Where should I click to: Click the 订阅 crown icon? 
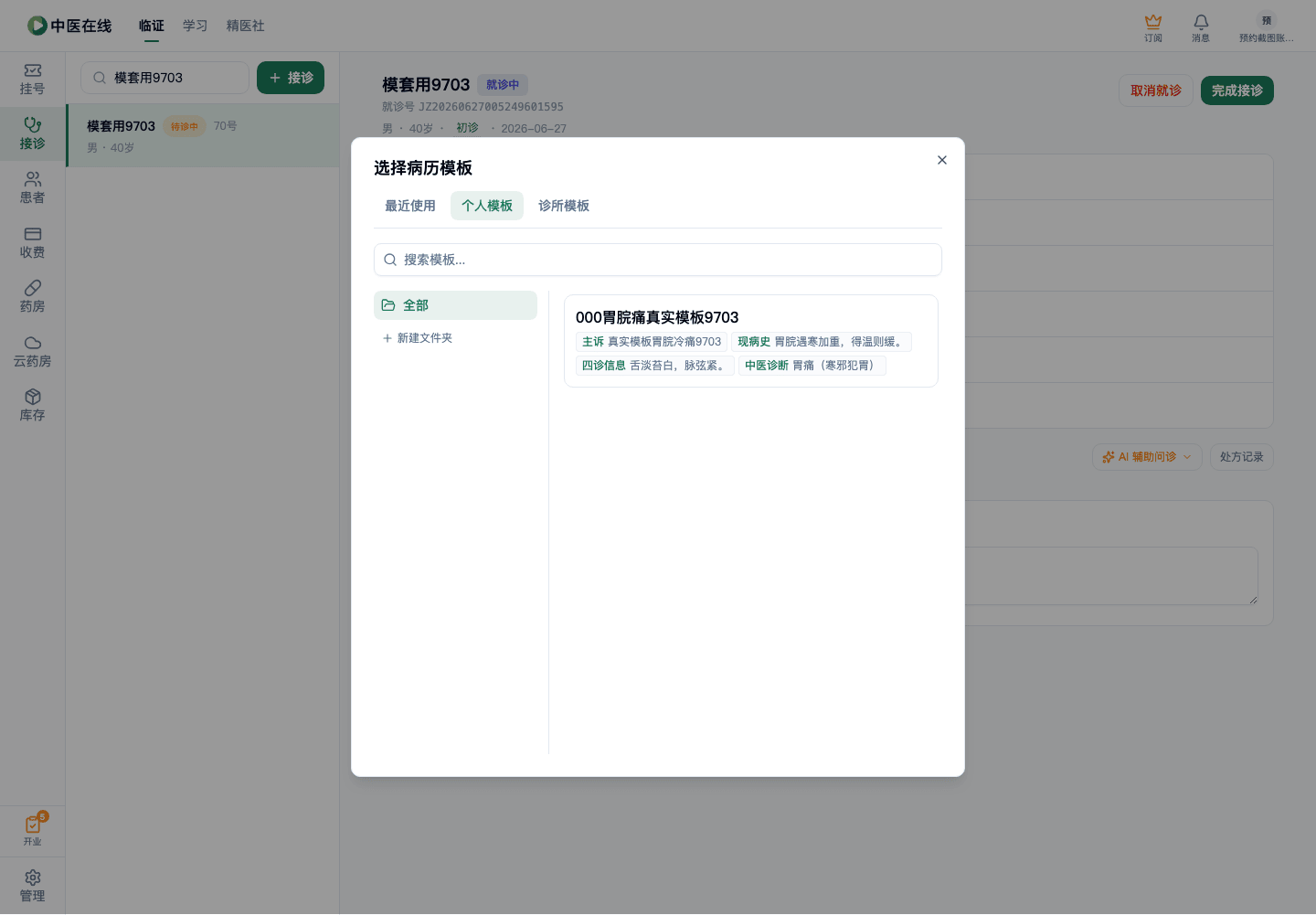click(1153, 21)
